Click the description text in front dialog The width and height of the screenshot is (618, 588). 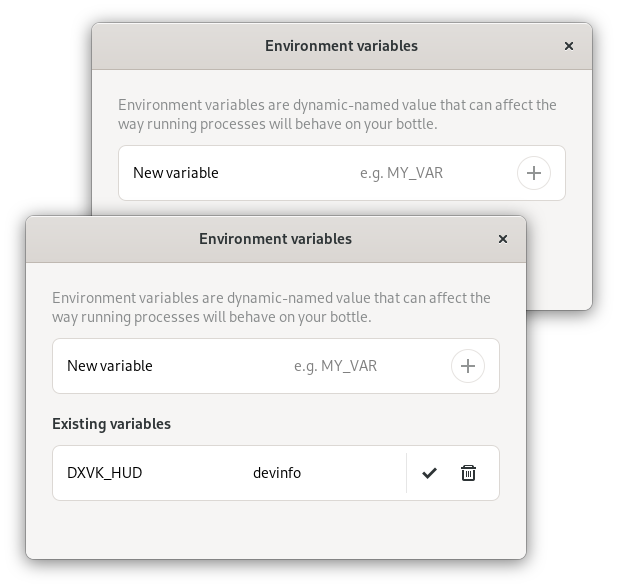click(x=271, y=307)
